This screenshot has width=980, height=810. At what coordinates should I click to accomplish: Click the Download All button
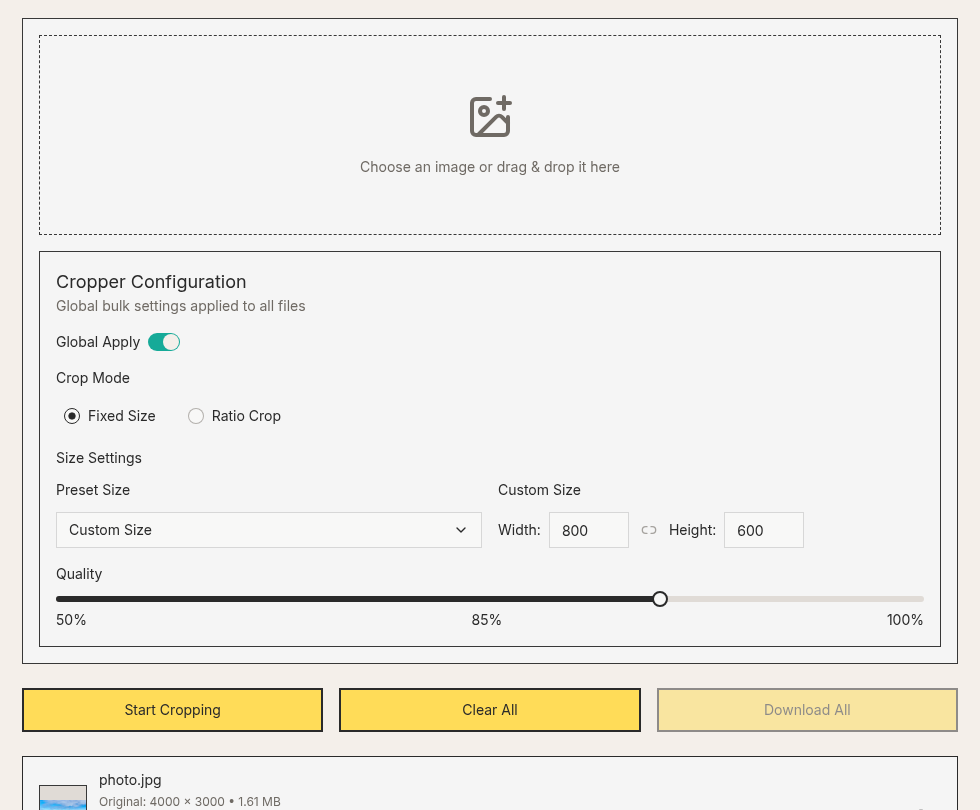click(807, 710)
